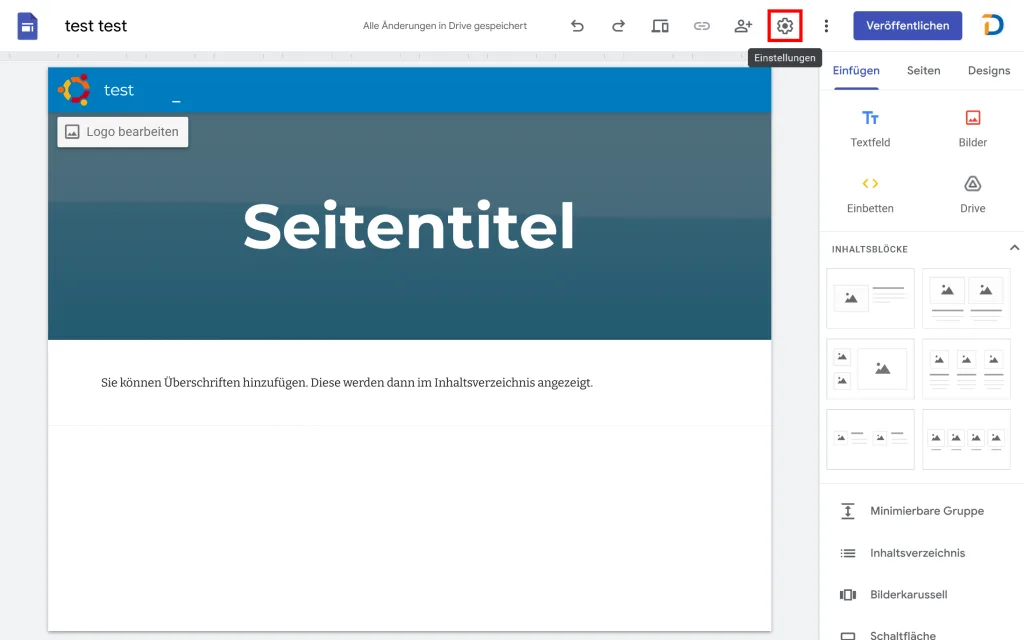Add Minimierbare Gruppe to the page
This screenshot has height=640, width=1024.
[x=926, y=511]
